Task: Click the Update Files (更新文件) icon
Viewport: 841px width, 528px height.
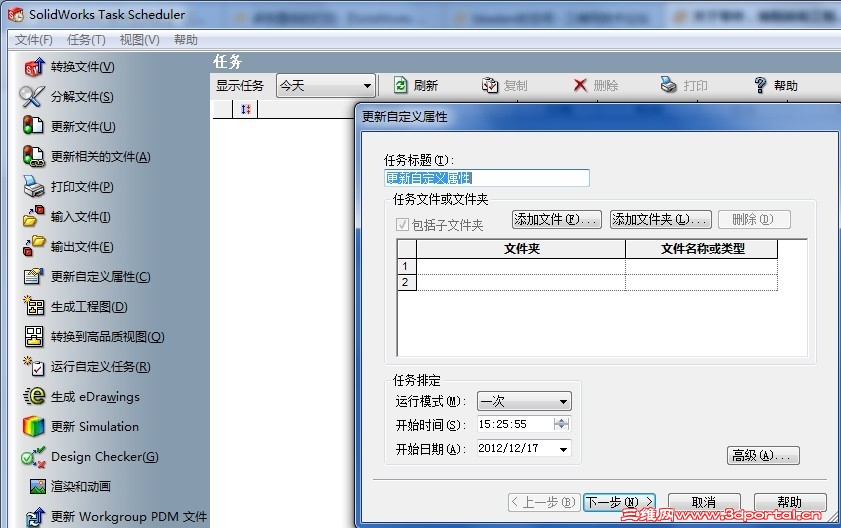Action: [x=33, y=126]
